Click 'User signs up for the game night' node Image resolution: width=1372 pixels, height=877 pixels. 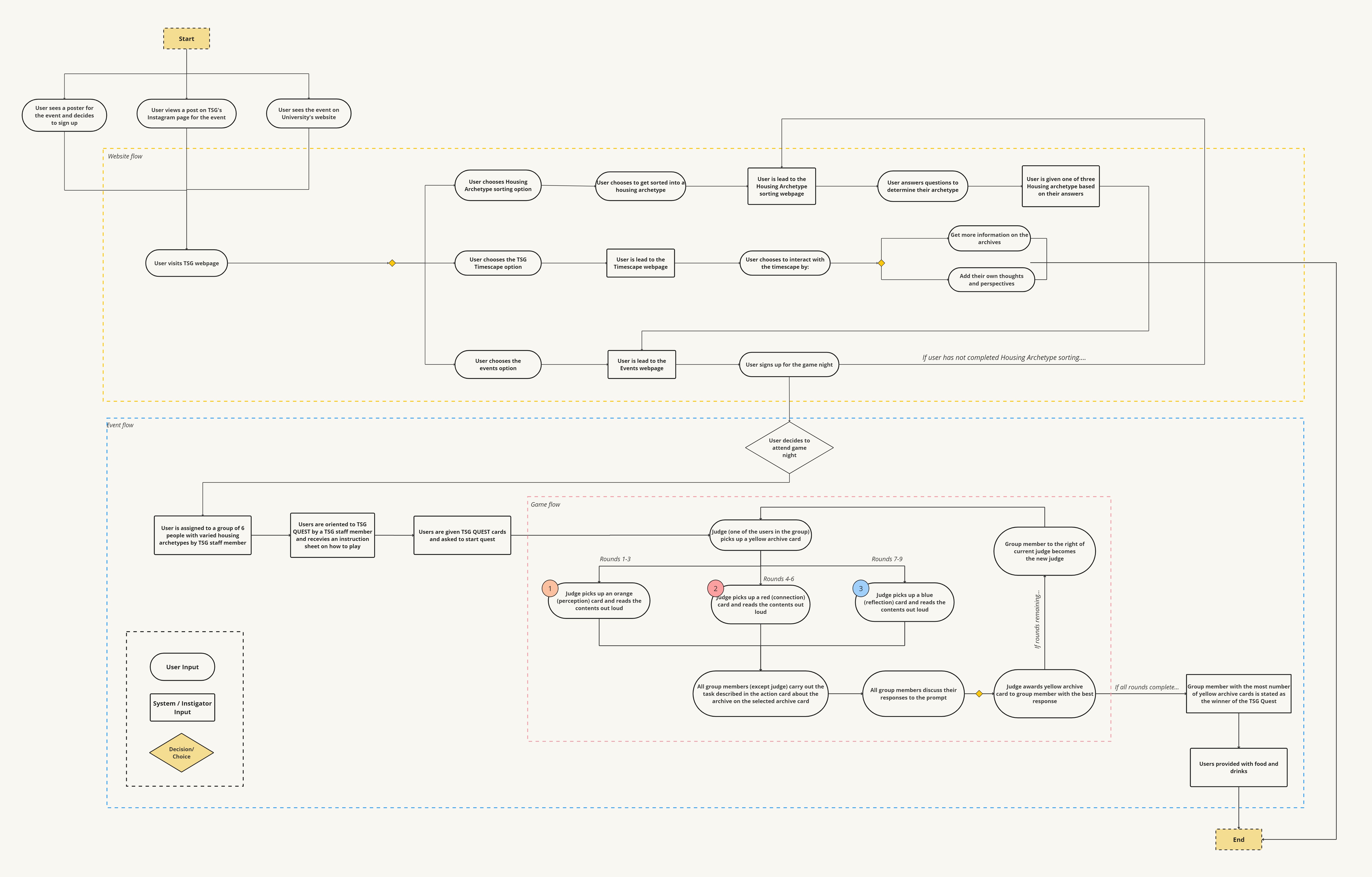[x=789, y=365]
